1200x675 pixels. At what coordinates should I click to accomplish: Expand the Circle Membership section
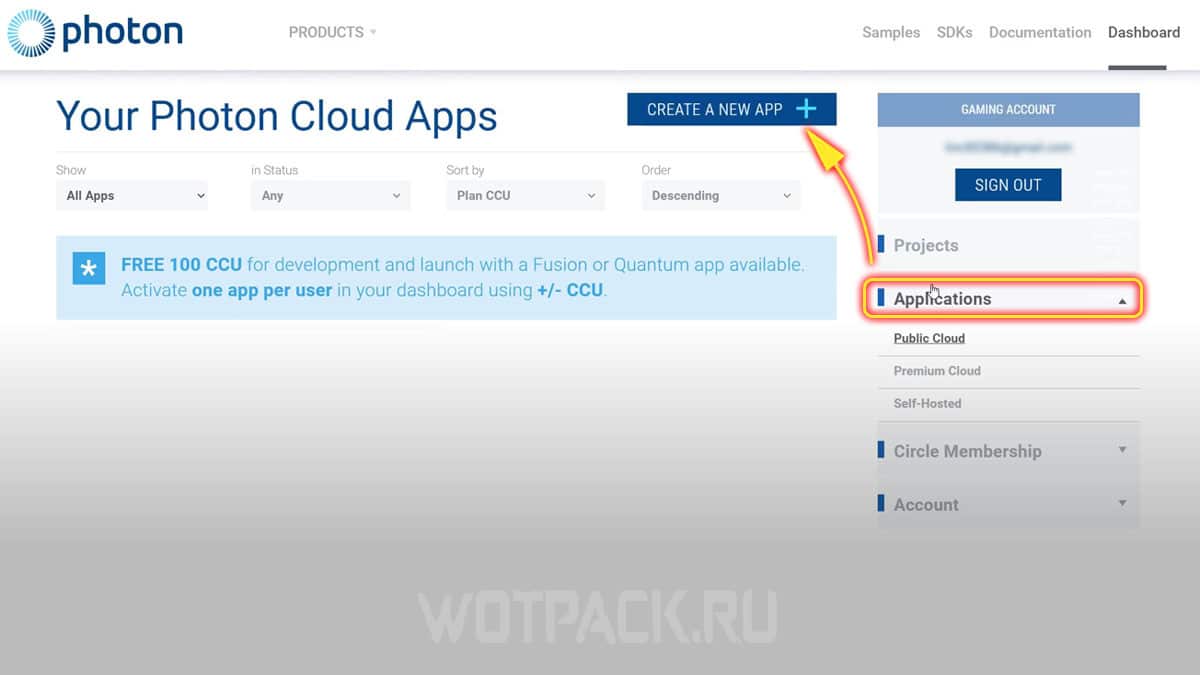click(1008, 451)
